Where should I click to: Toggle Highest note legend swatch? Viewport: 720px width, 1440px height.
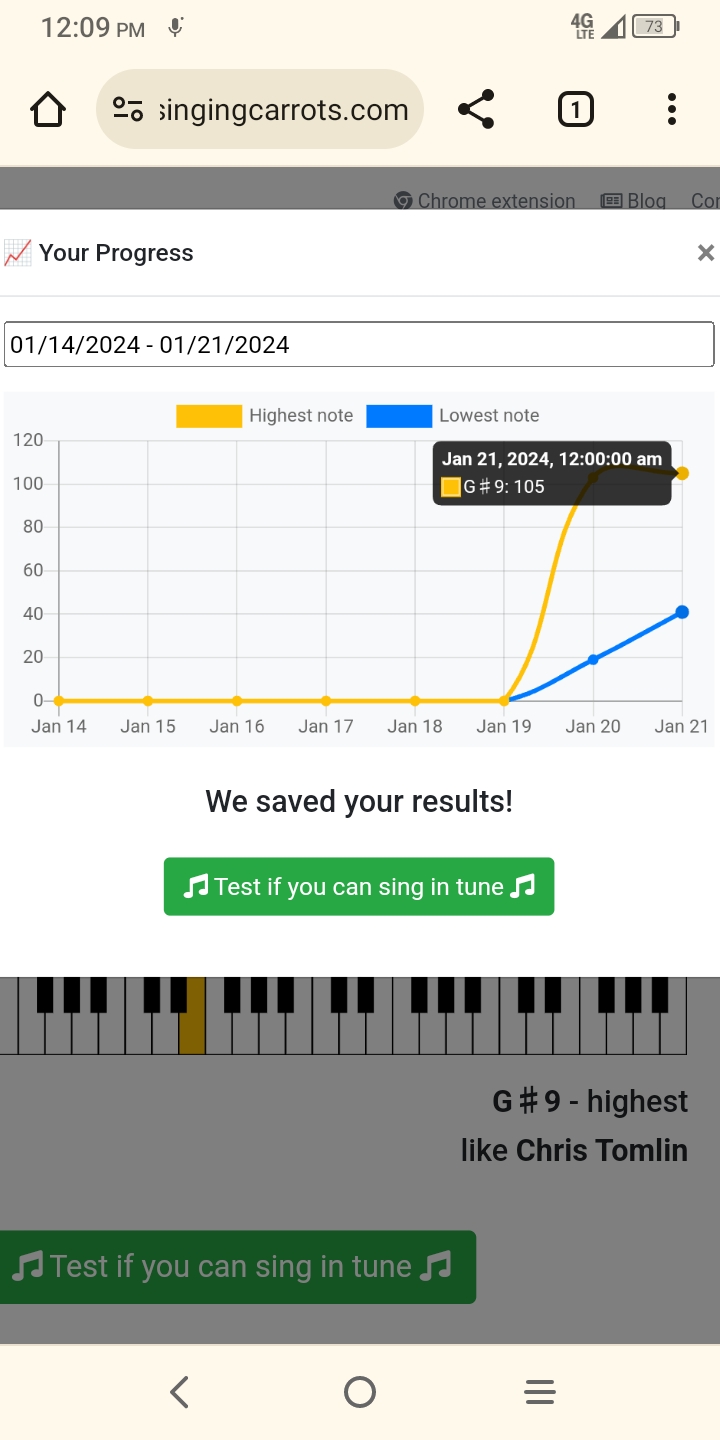point(209,416)
